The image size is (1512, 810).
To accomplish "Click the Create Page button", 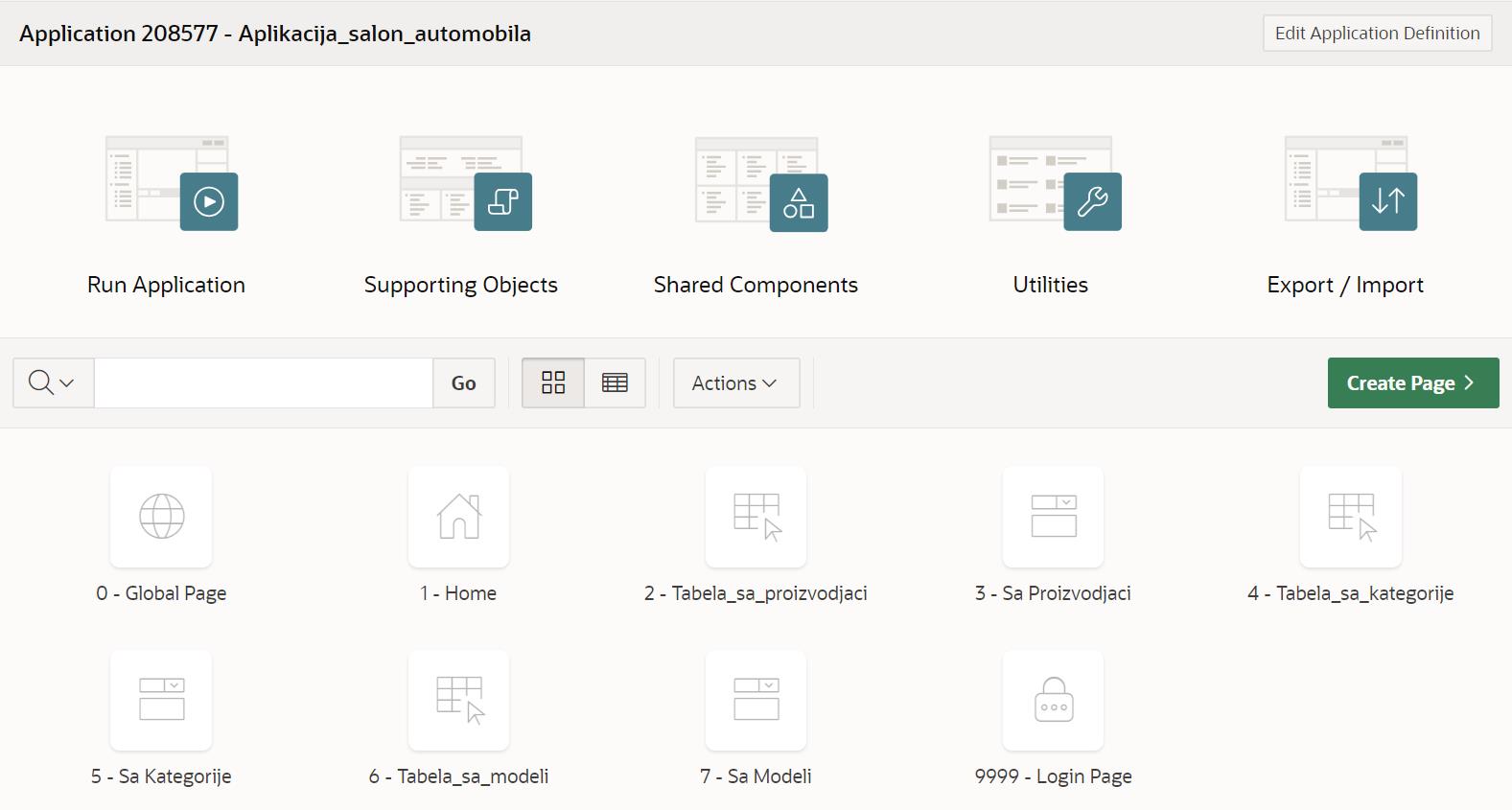I will [1412, 383].
